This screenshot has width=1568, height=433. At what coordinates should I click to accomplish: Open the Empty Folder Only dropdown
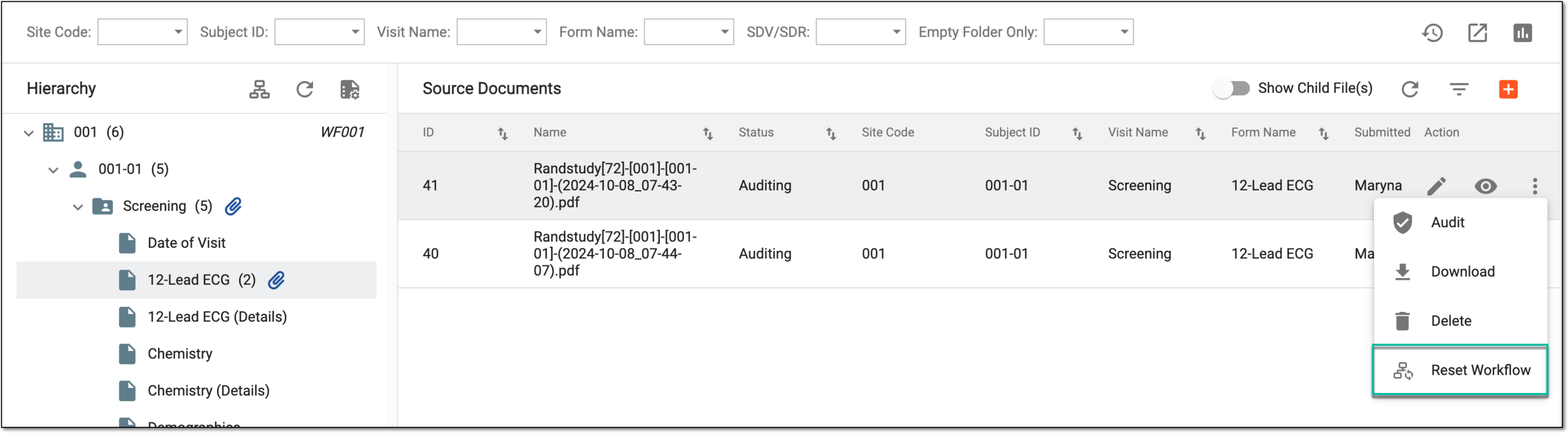1088,32
